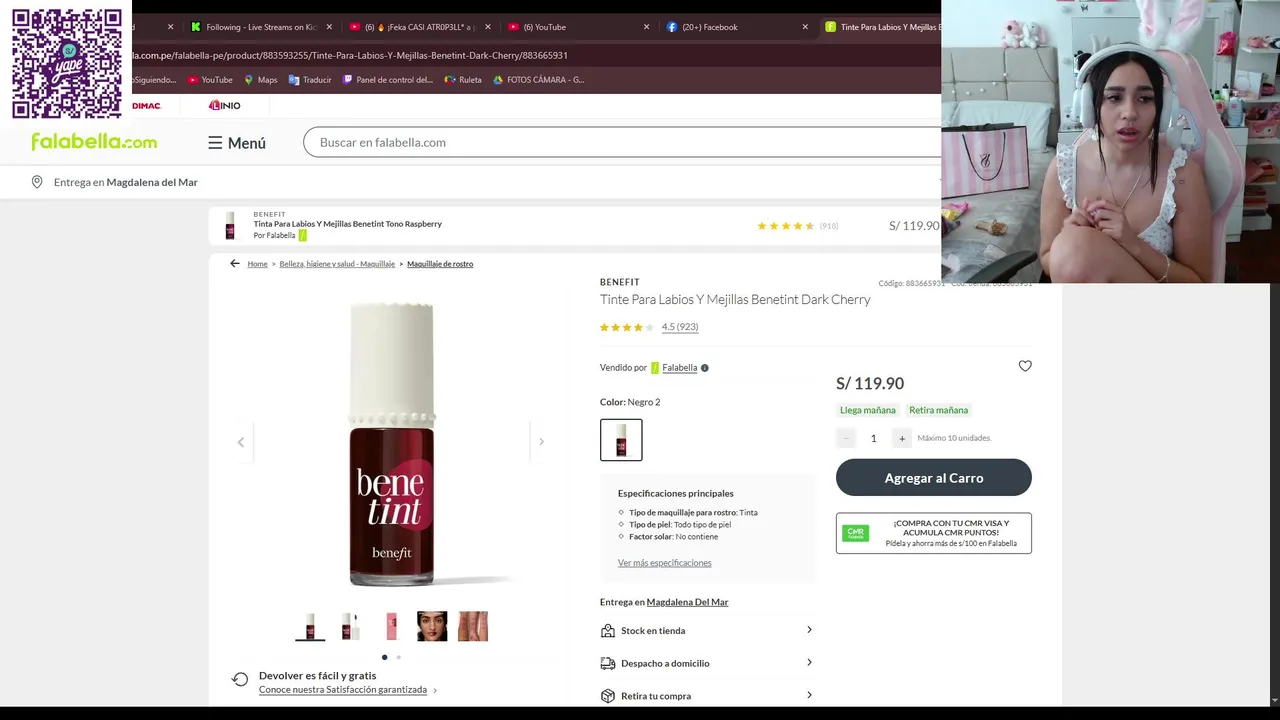1280x720 pixels.
Task: Select the Negro 2 color swatch
Action: pos(621,440)
